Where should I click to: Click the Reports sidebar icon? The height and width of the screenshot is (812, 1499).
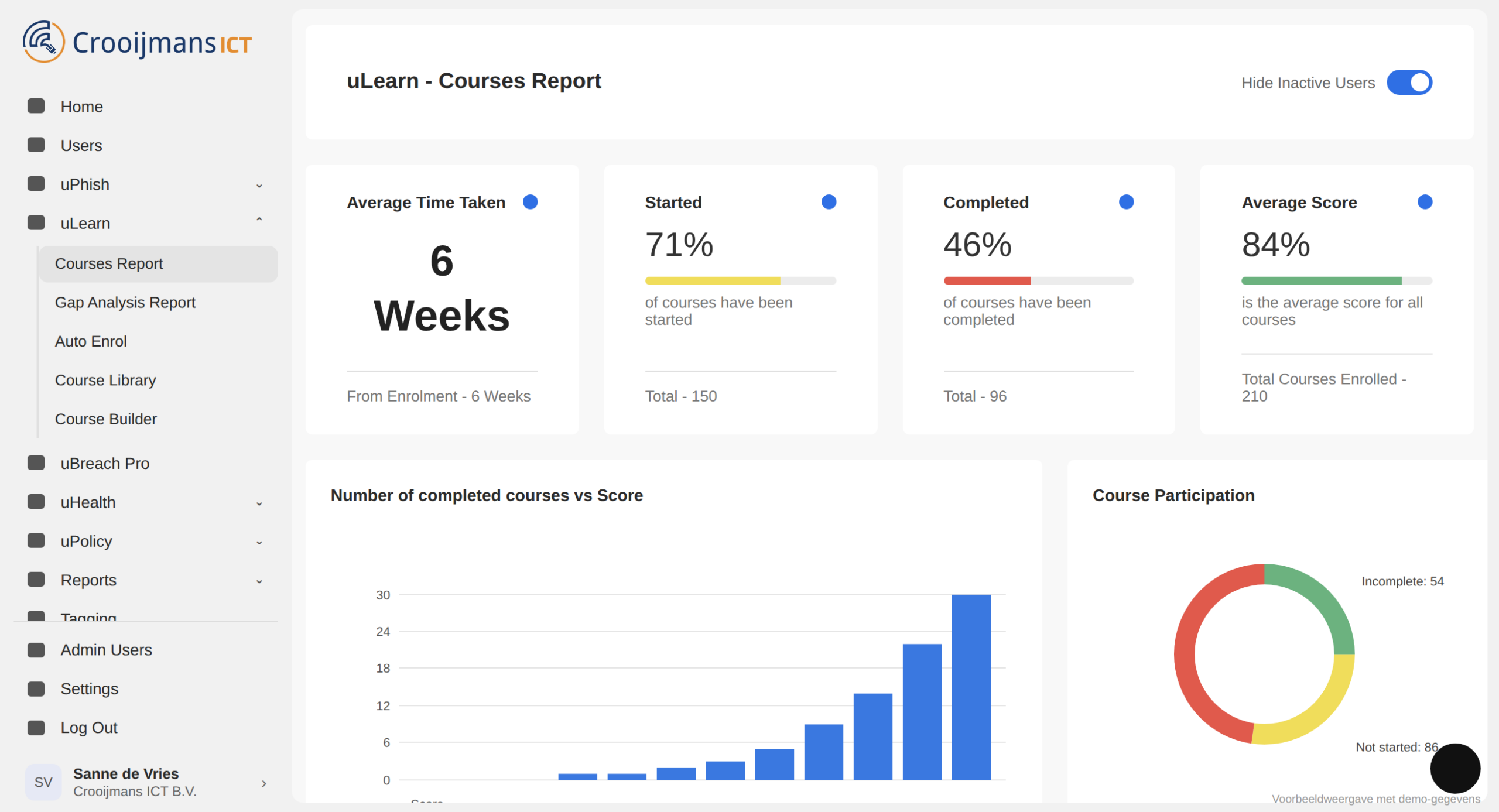pos(36,580)
